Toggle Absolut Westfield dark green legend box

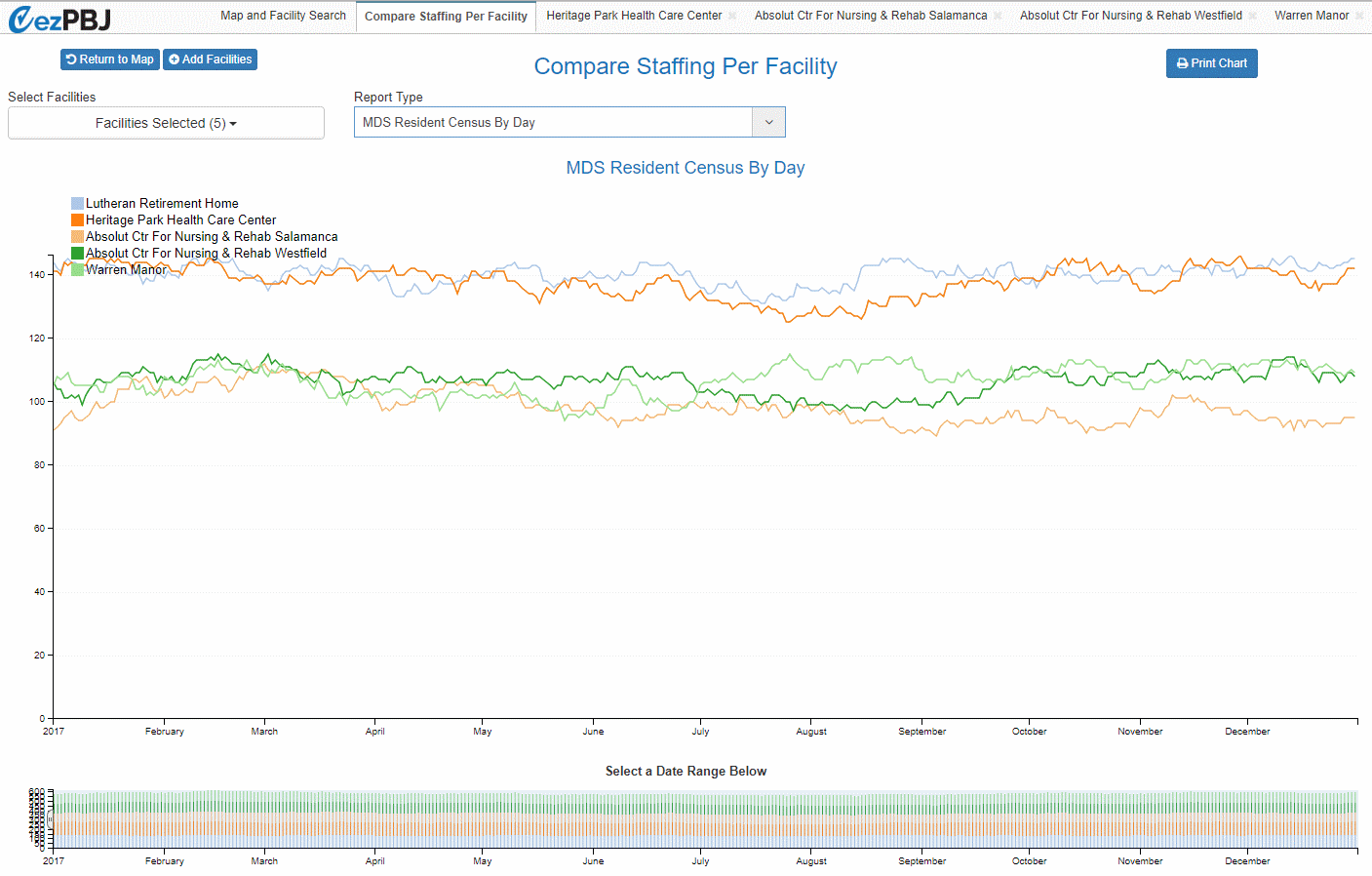tap(77, 254)
